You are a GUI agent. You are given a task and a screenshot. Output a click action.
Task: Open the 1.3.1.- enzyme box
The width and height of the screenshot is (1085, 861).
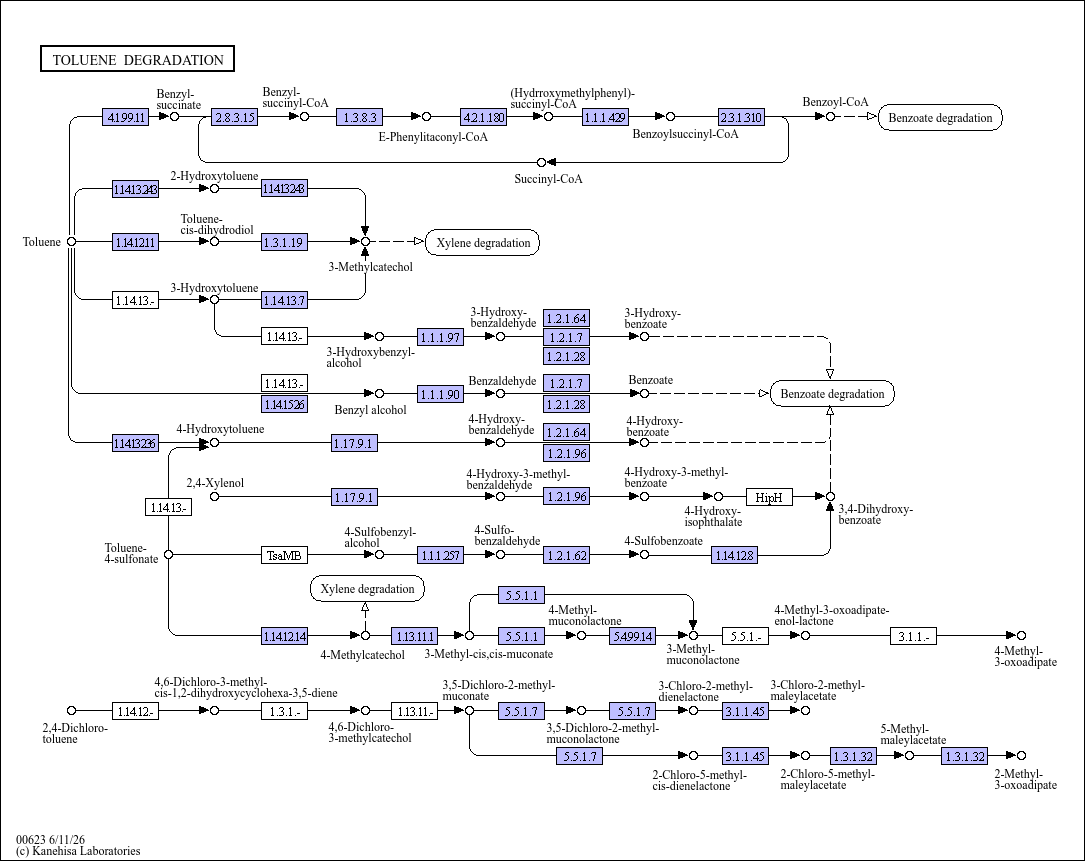[x=284, y=711]
